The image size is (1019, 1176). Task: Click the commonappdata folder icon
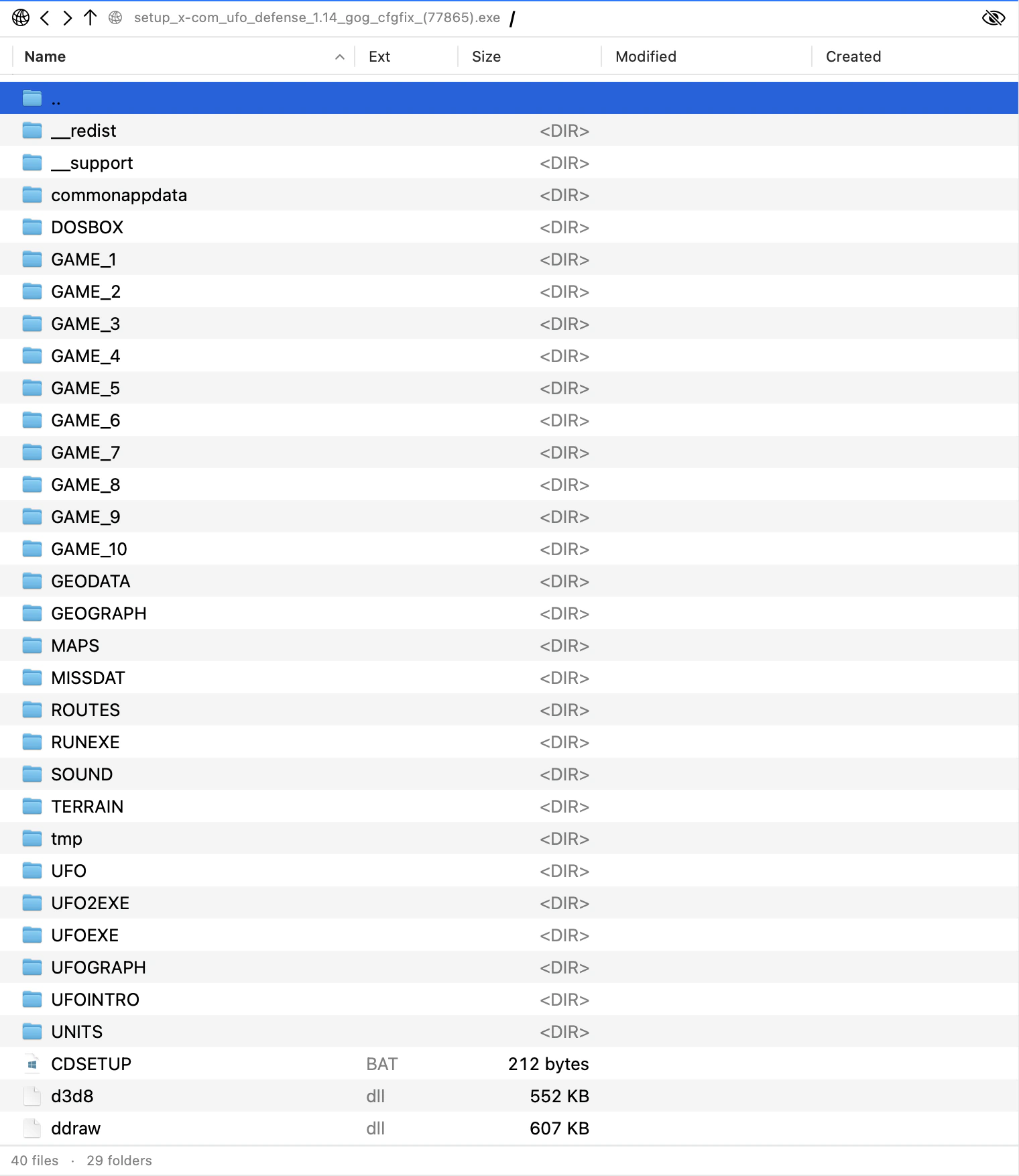tap(32, 194)
